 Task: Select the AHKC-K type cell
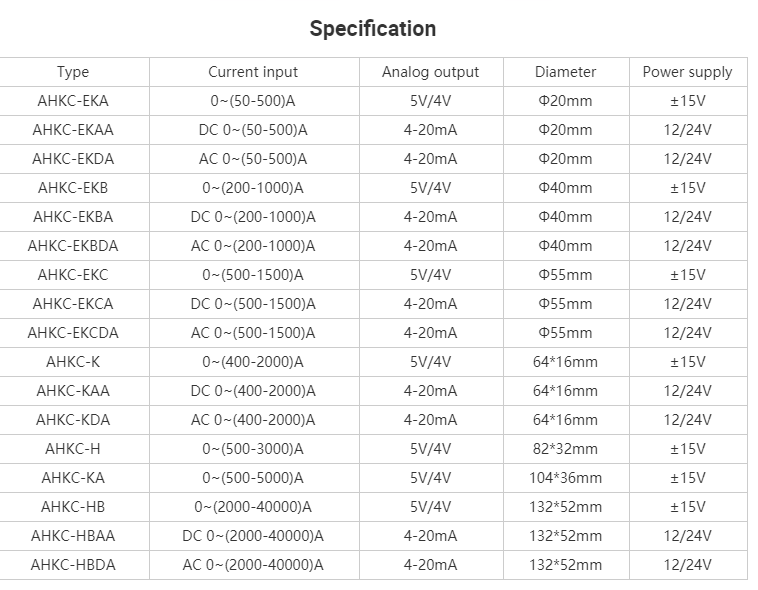(73, 362)
